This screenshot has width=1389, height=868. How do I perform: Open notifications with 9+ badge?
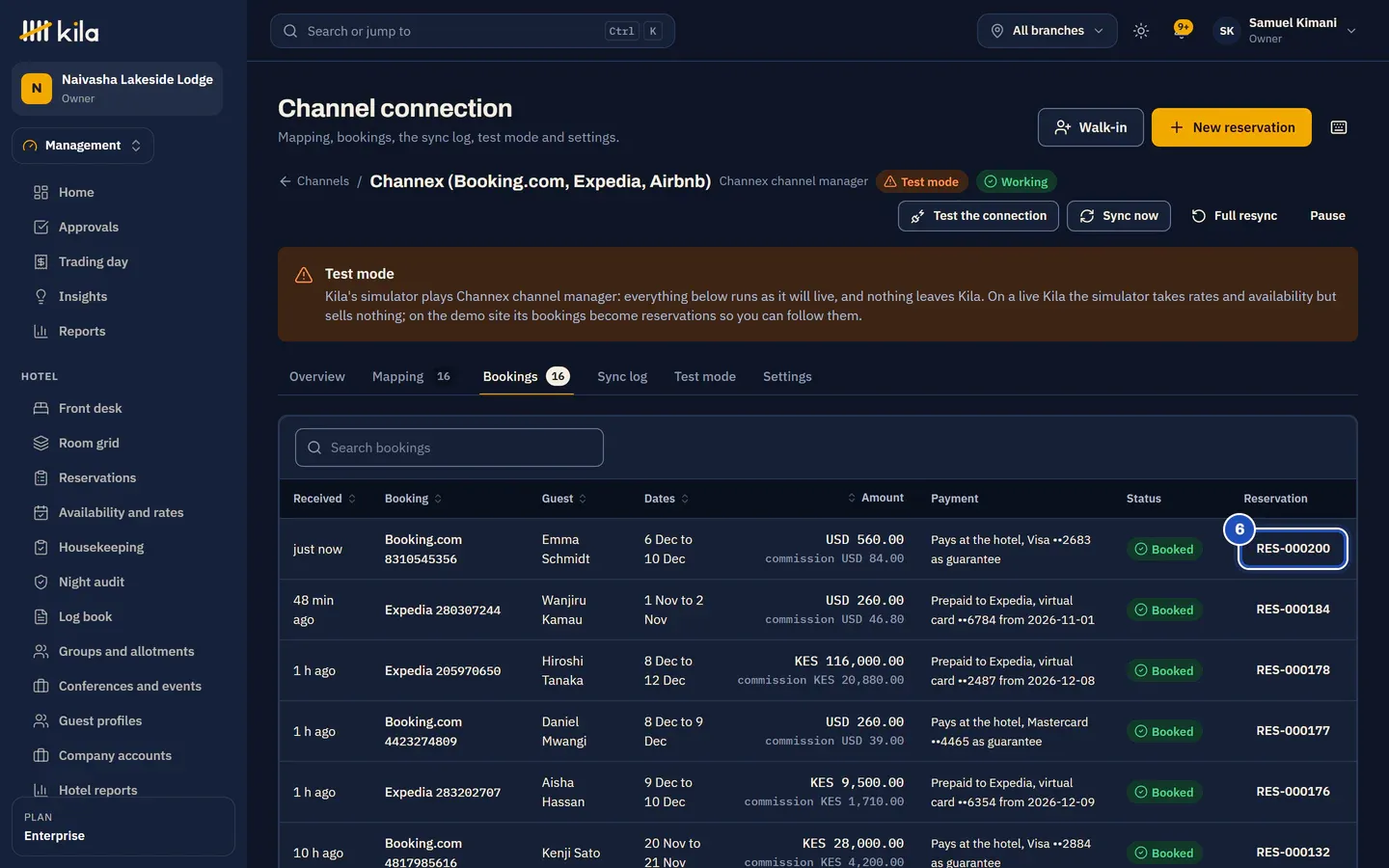click(1182, 30)
